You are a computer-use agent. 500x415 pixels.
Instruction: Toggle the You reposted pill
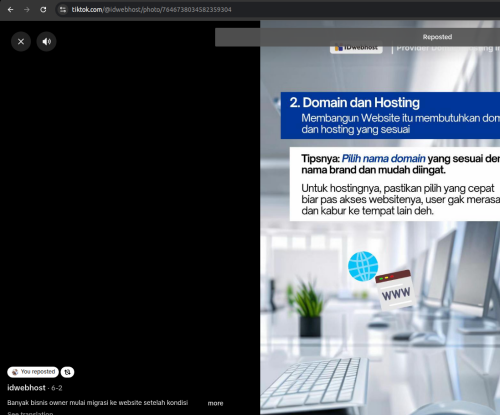point(33,372)
